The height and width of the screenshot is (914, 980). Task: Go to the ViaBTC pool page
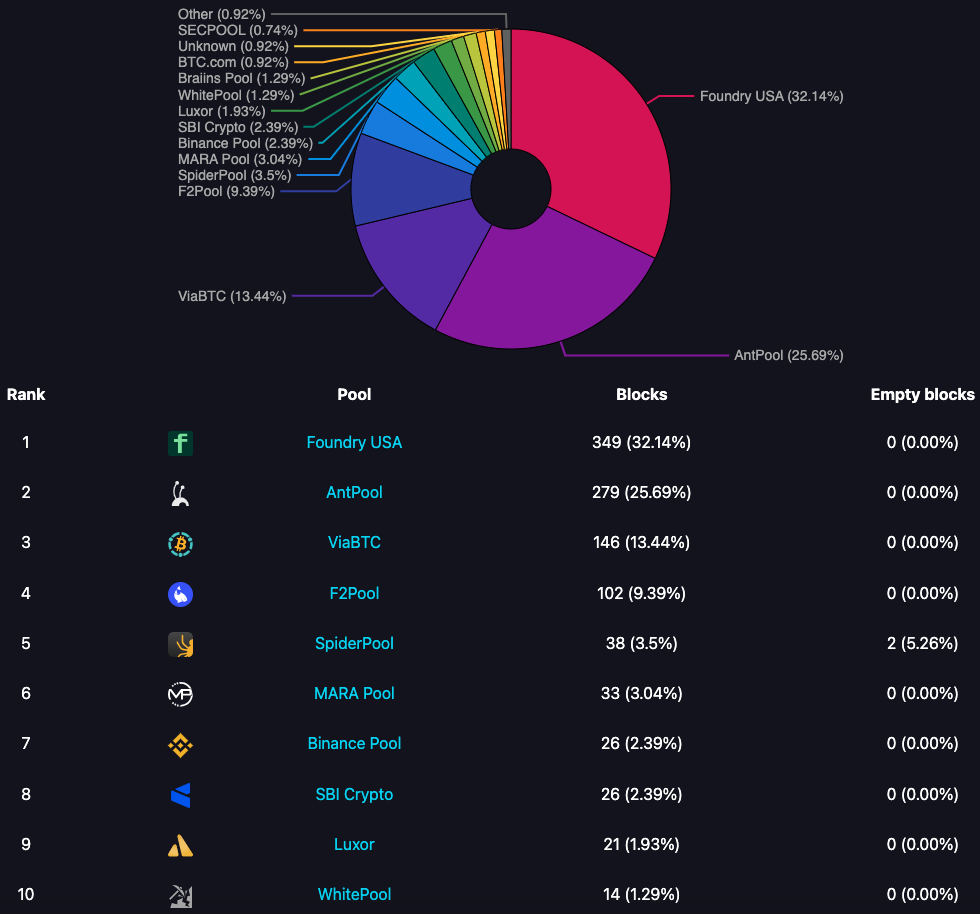(354, 542)
